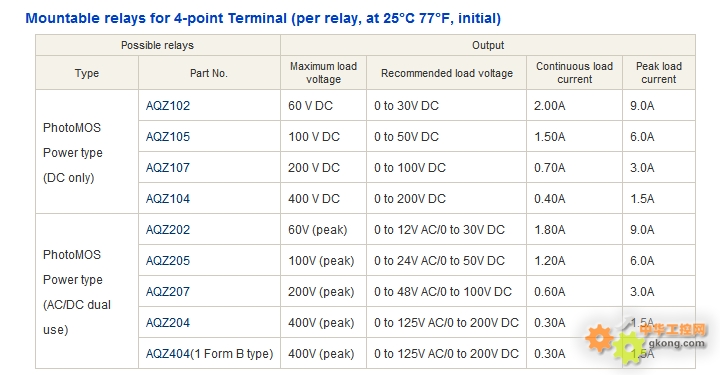Click the Mountable relays for 4-point Terminal heading

263,18
